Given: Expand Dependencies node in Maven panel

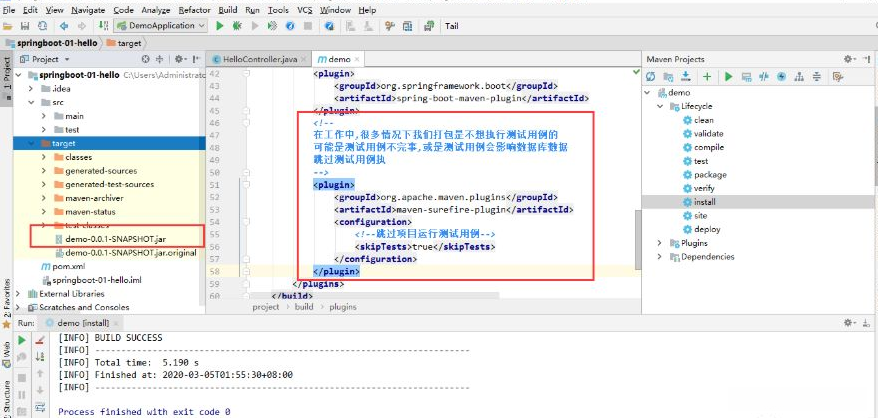Looking at the screenshot, I should click(x=660, y=257).
